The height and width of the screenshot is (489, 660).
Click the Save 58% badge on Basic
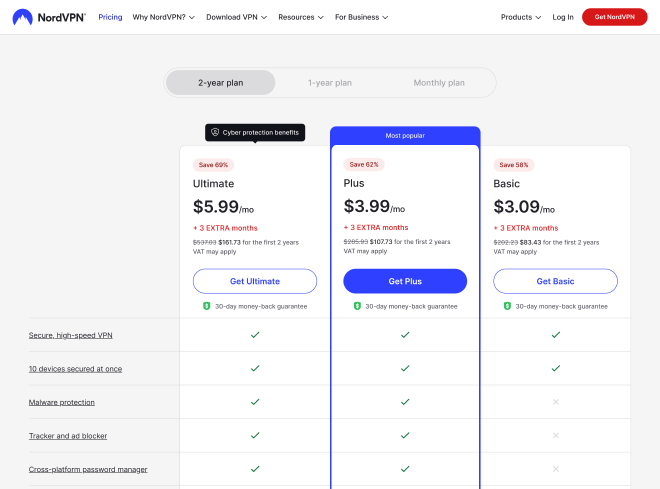(x=514, y=165)
